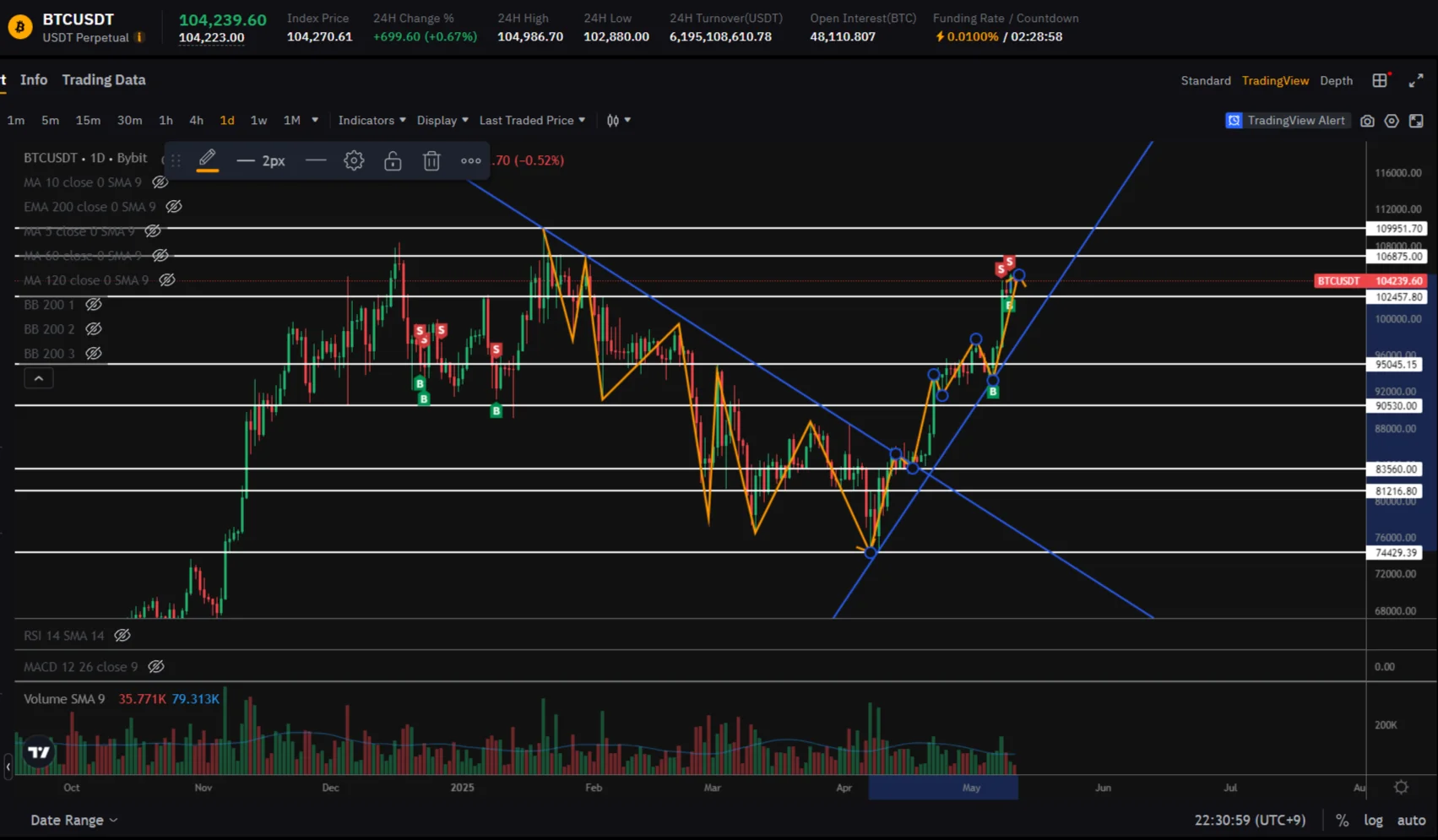This screenshot has height=840, width=1438.
Task: Select the line tool pencil color icon
Action: click(x=208, y=160)
